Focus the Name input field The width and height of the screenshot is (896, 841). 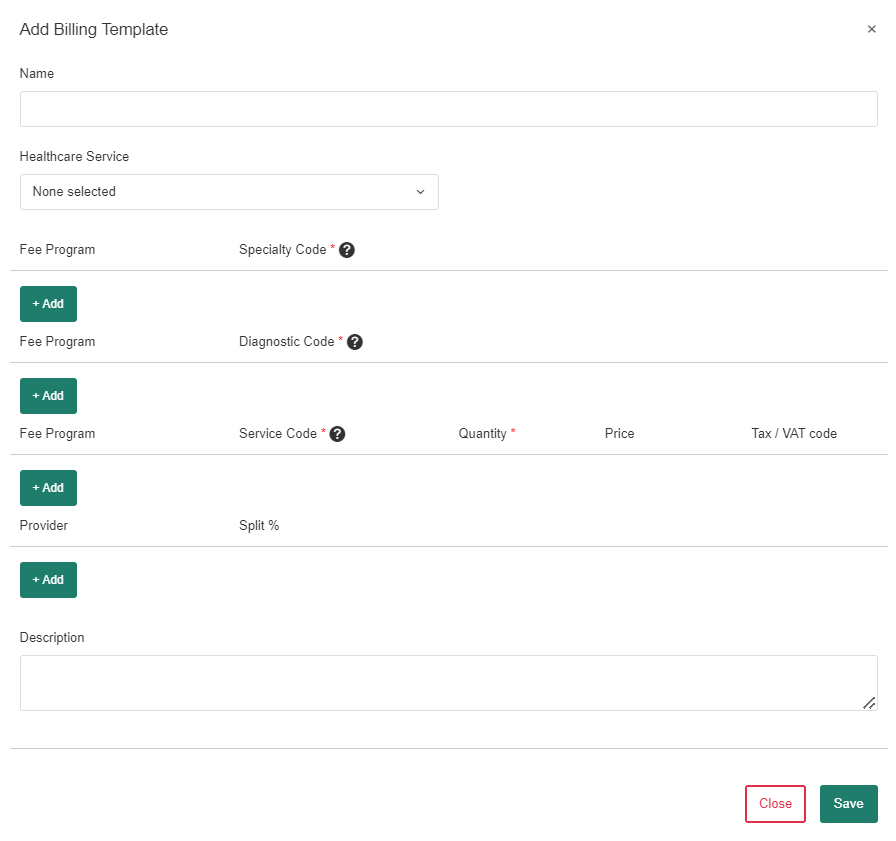pyautogui.click(x=449, y=109)
